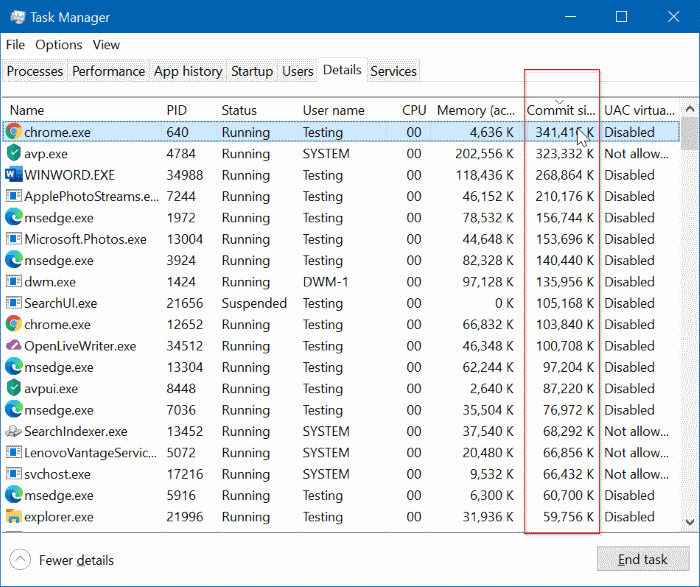Image resolution: width=700 pixels, height=587 pixels.
Task: Sort by the User name column header
Action: tap(342, 110)
